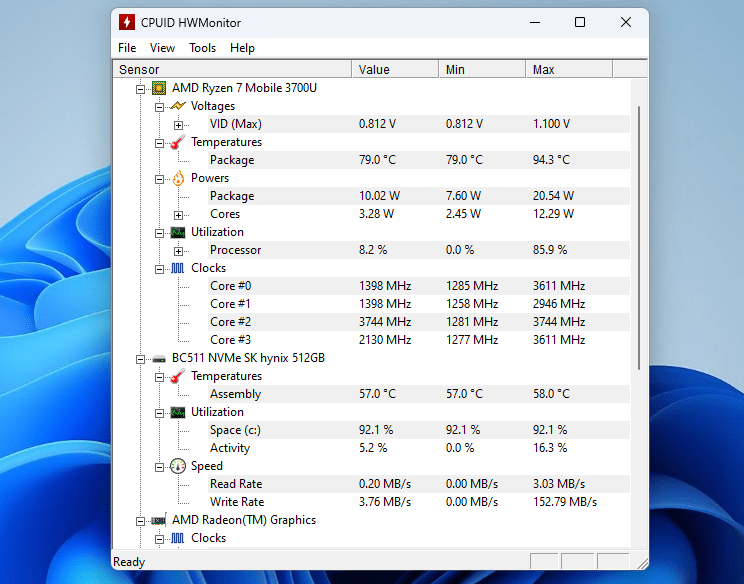The image size is (744, 584).
Task: Click the Speed gauge icon
Action: coord(177,466)
